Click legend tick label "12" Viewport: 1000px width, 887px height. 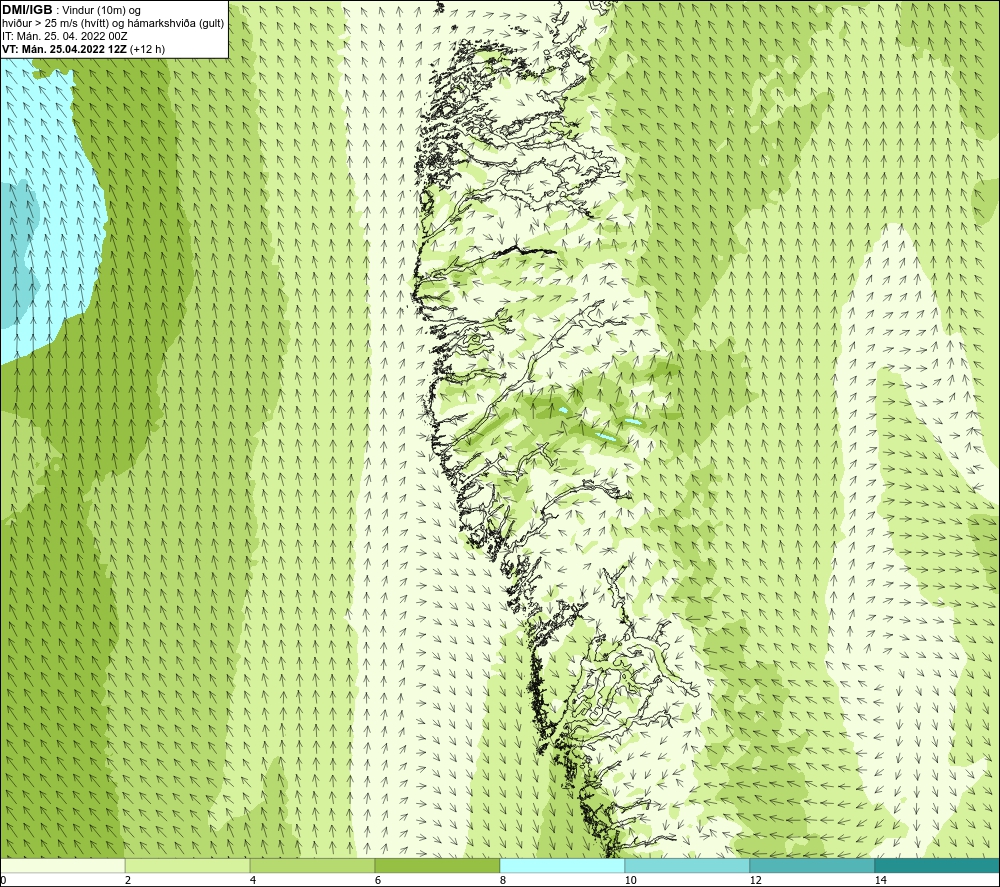tap(755, 880)
